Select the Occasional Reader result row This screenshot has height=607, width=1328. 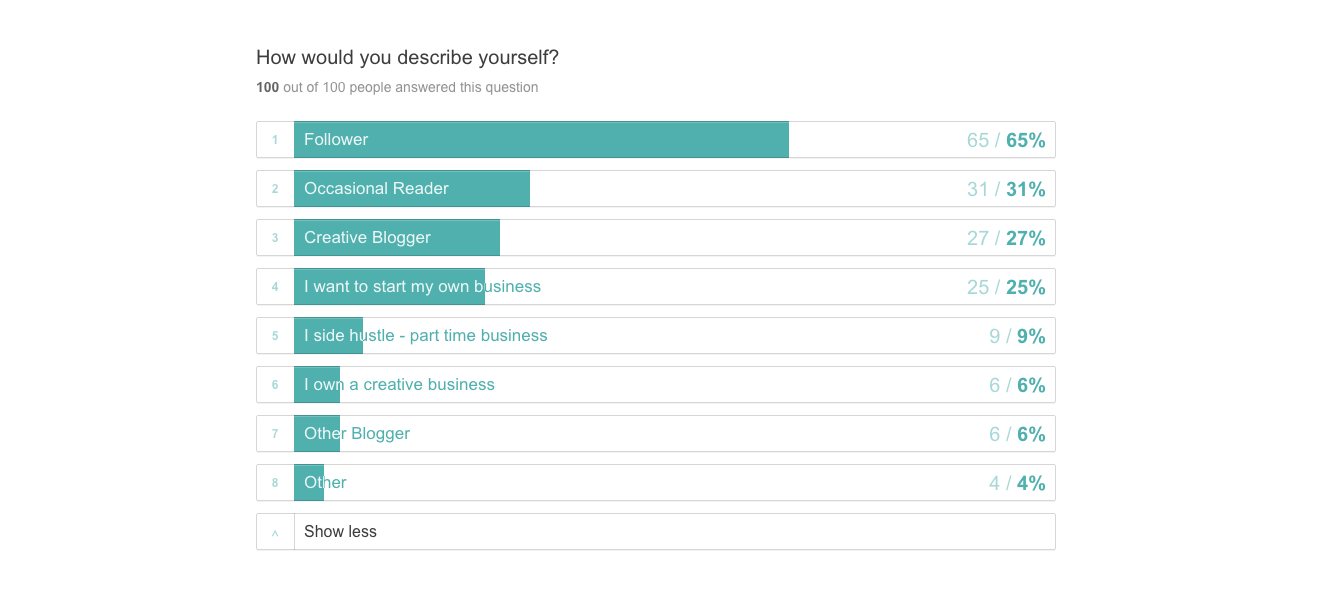click(656, 189)
